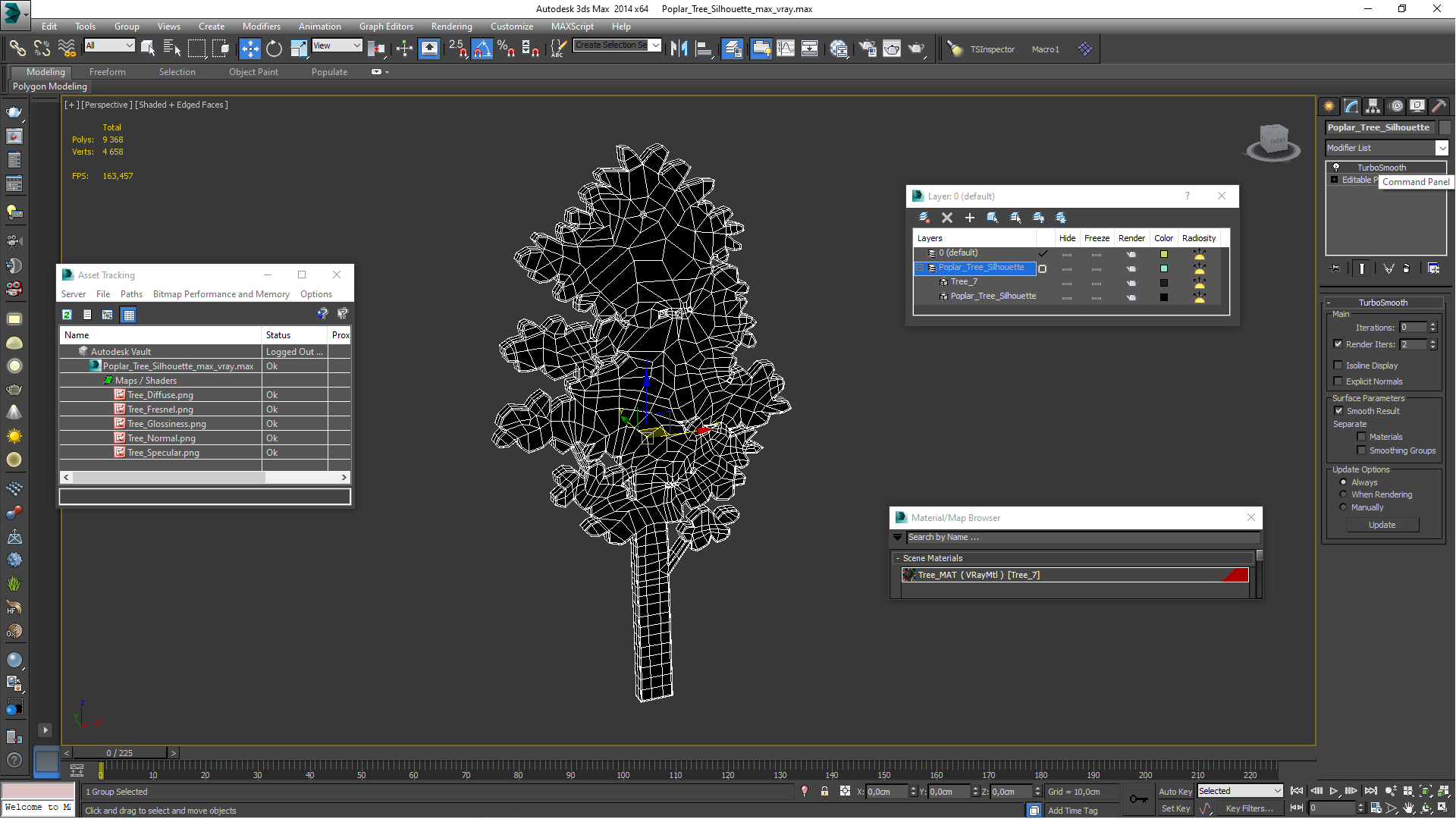Switch Asset Tracking to table view
1456x819 pixels.
[128, 315]
